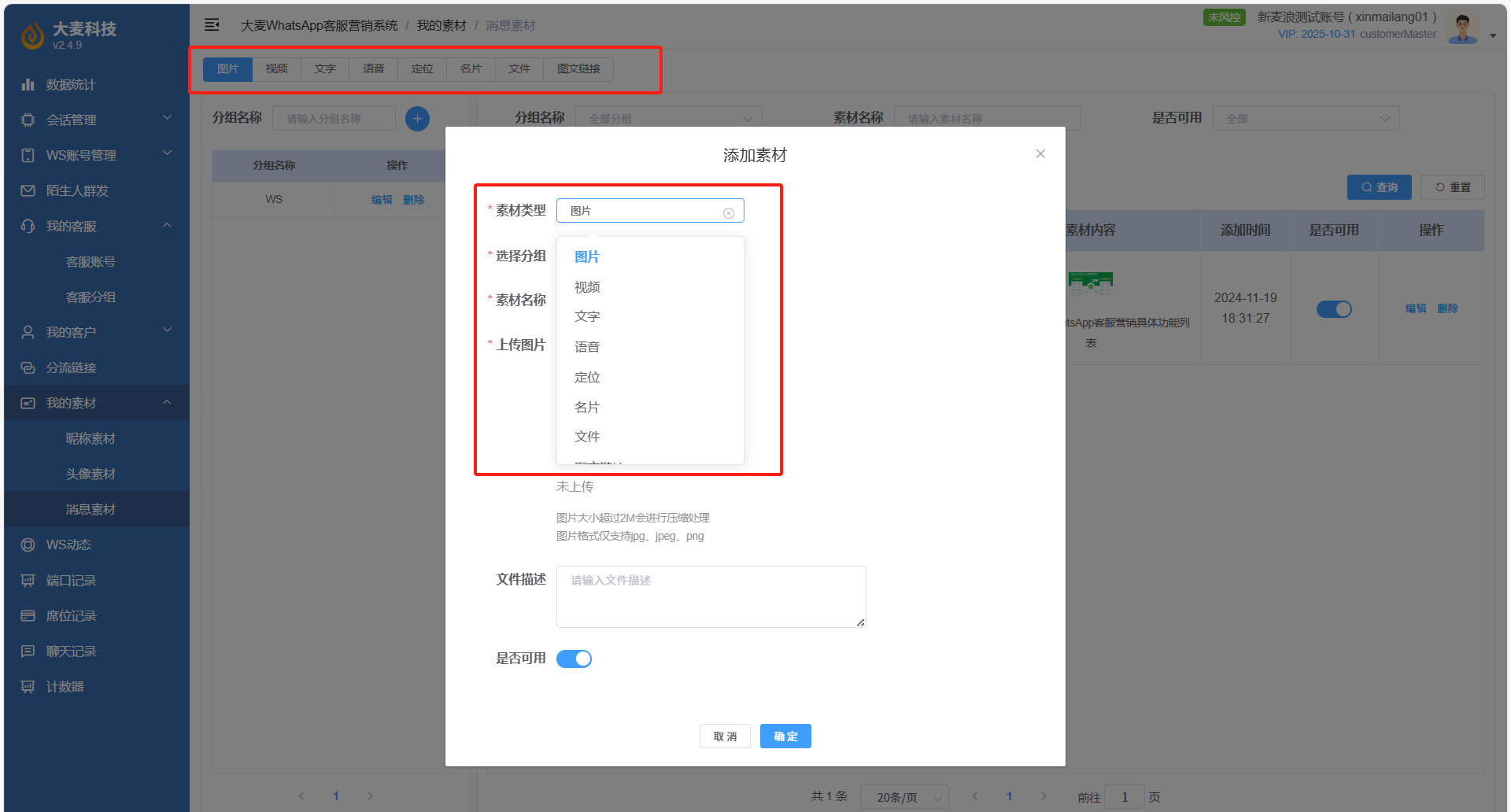Open 客服账号 submenu item
Screen dimensions: 1511x812
click(91, 261)
